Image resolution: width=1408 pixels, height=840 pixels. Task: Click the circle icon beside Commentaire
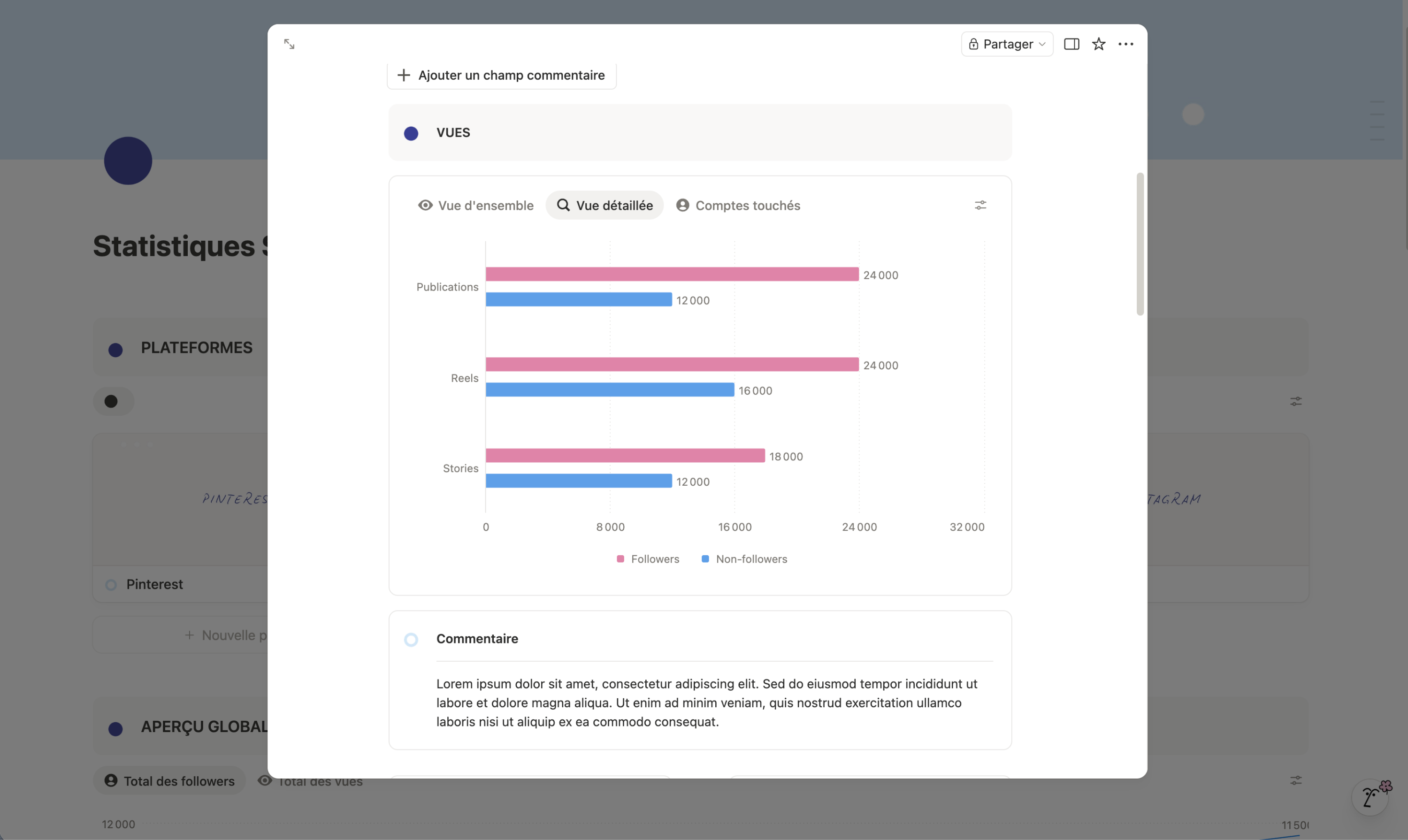click(411, 640)
